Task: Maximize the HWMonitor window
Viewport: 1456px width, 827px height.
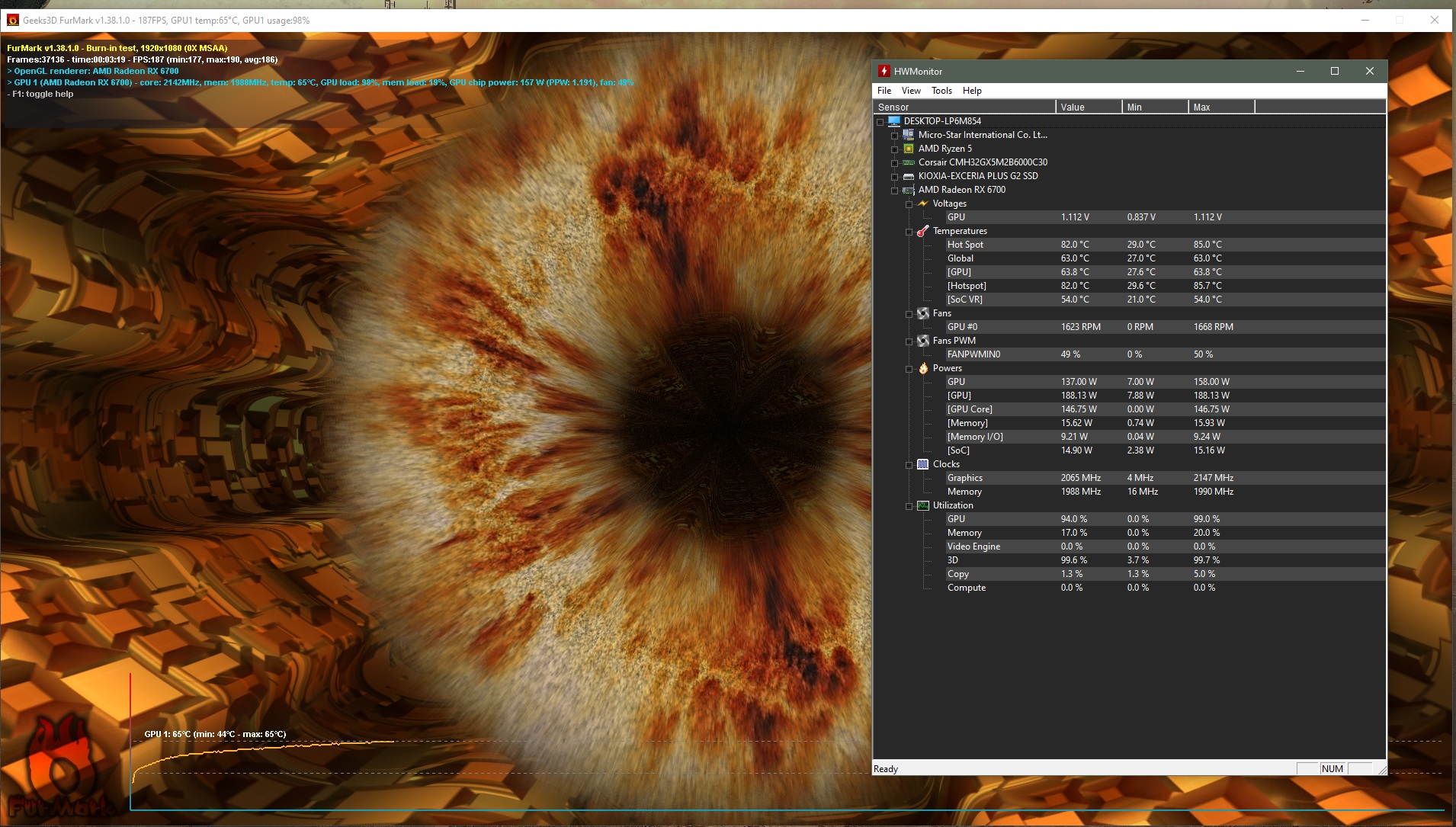Action: coord(1335,71)
